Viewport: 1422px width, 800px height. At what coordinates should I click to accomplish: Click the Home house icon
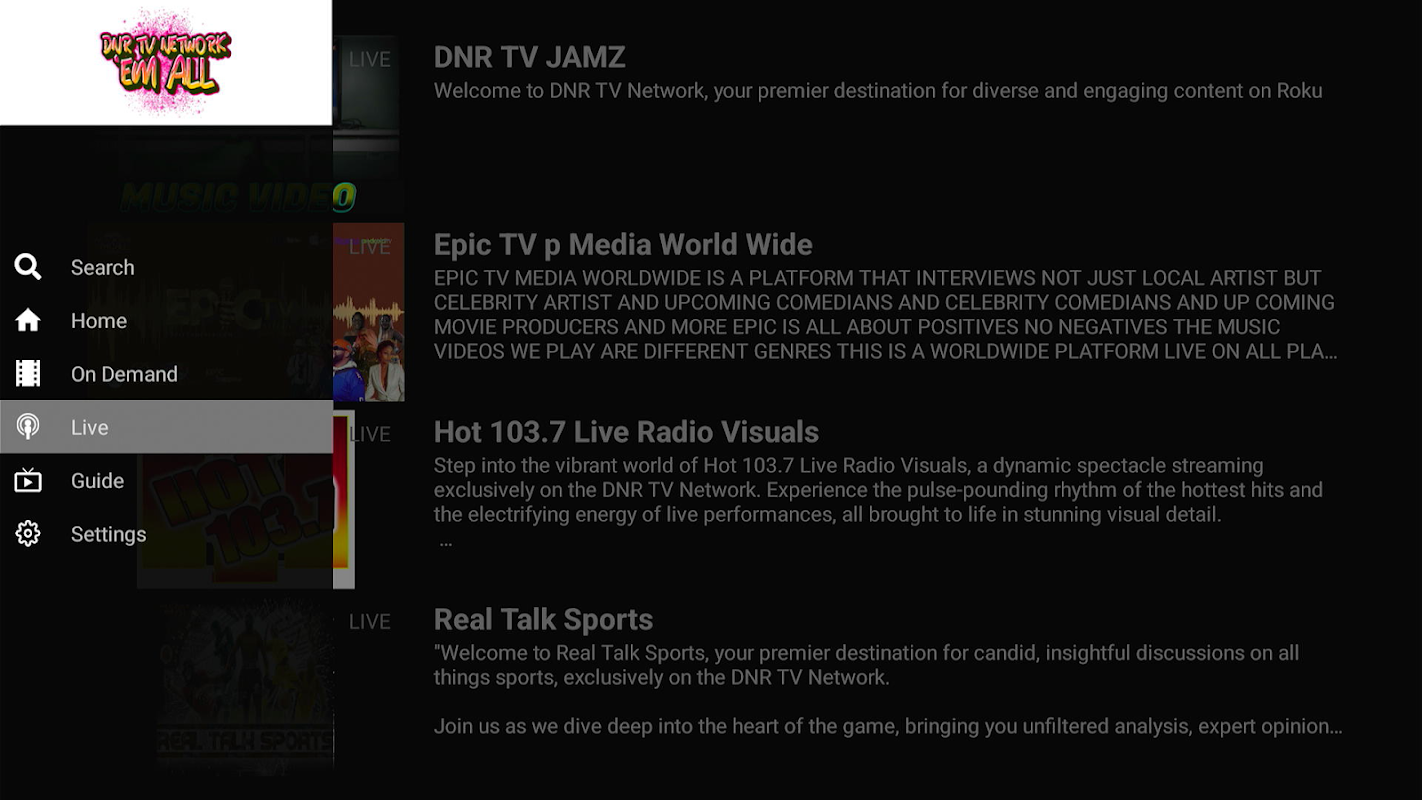click(x=28, y=320)
